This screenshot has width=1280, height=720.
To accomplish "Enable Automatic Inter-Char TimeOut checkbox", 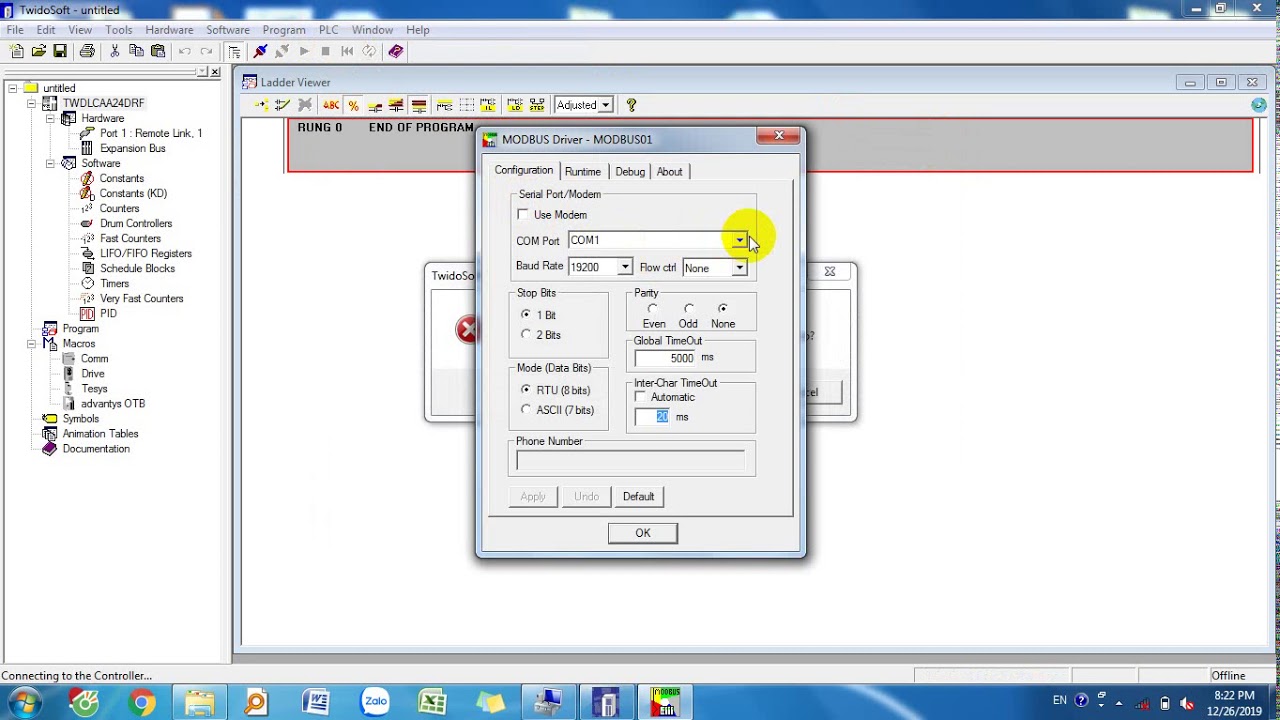I will [x=641, y=397].
